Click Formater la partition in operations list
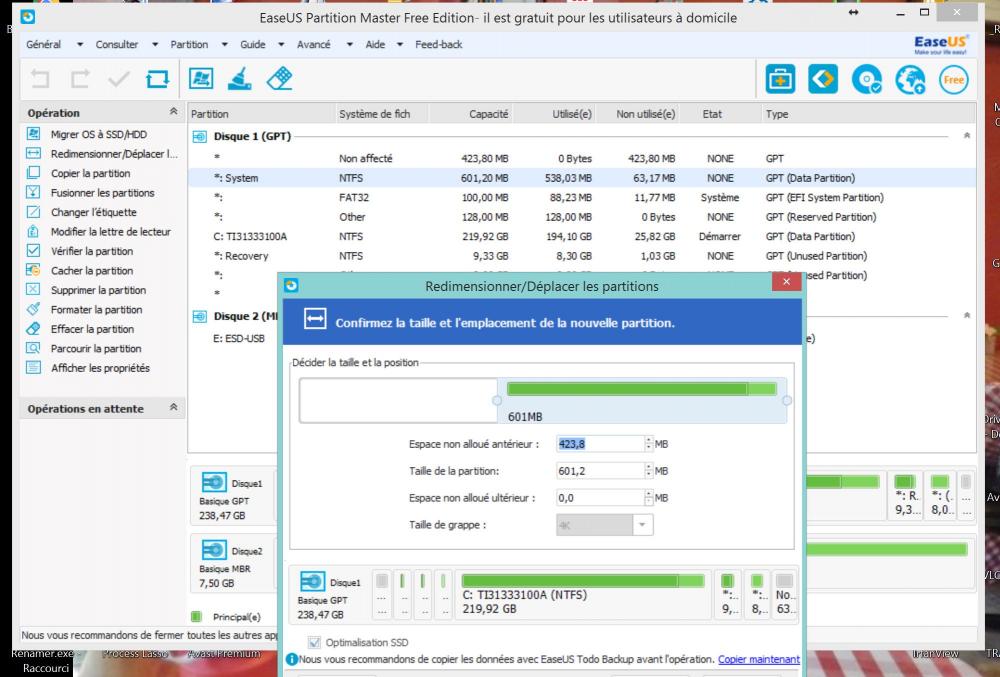Screen dimensions: 1000x677 click(x=96, y=310)
